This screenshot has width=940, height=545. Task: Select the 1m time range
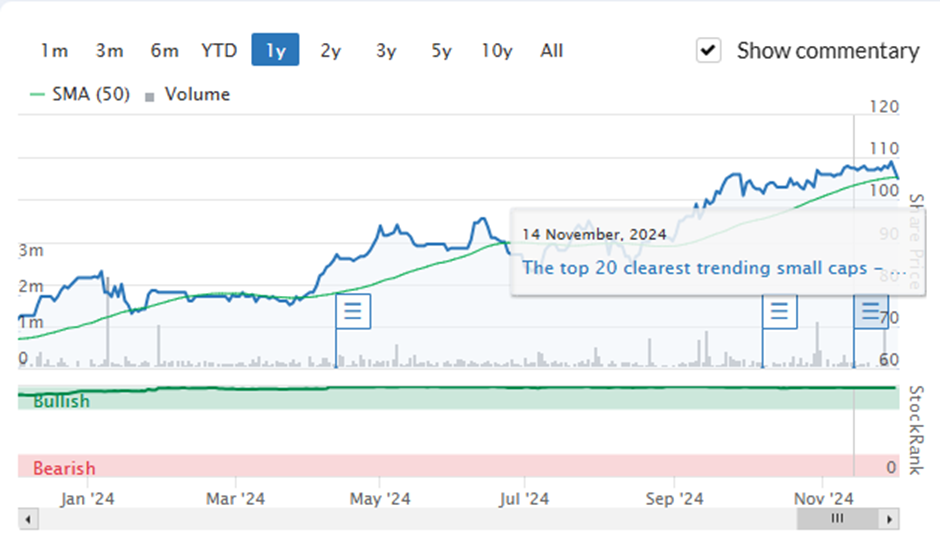click(54, 50)
